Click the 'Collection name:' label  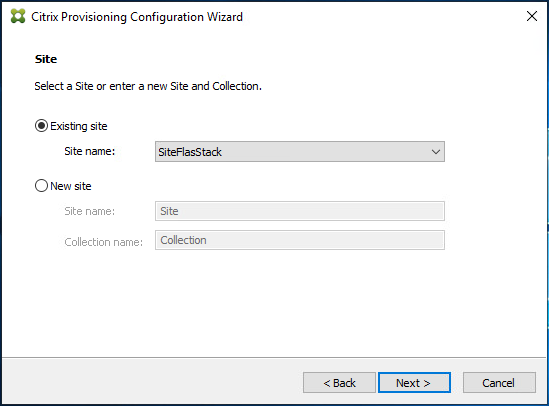(104, 242)
